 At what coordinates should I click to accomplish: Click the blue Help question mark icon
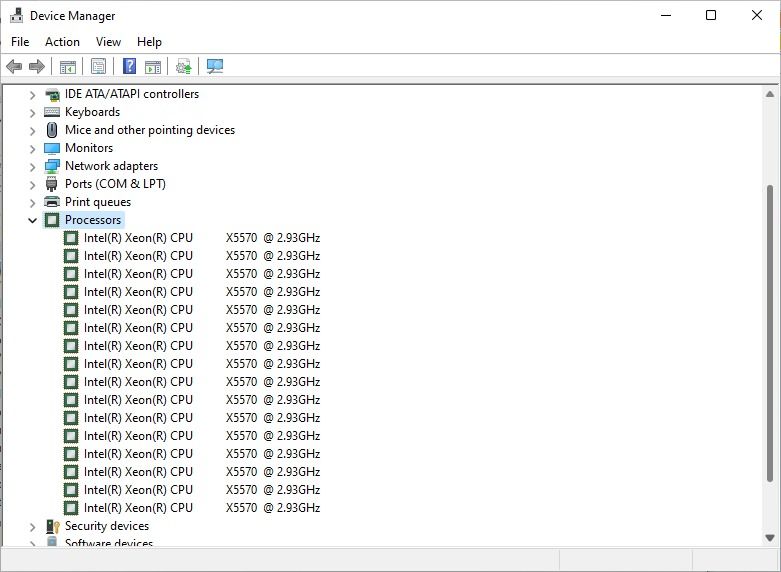click(129, 67)
